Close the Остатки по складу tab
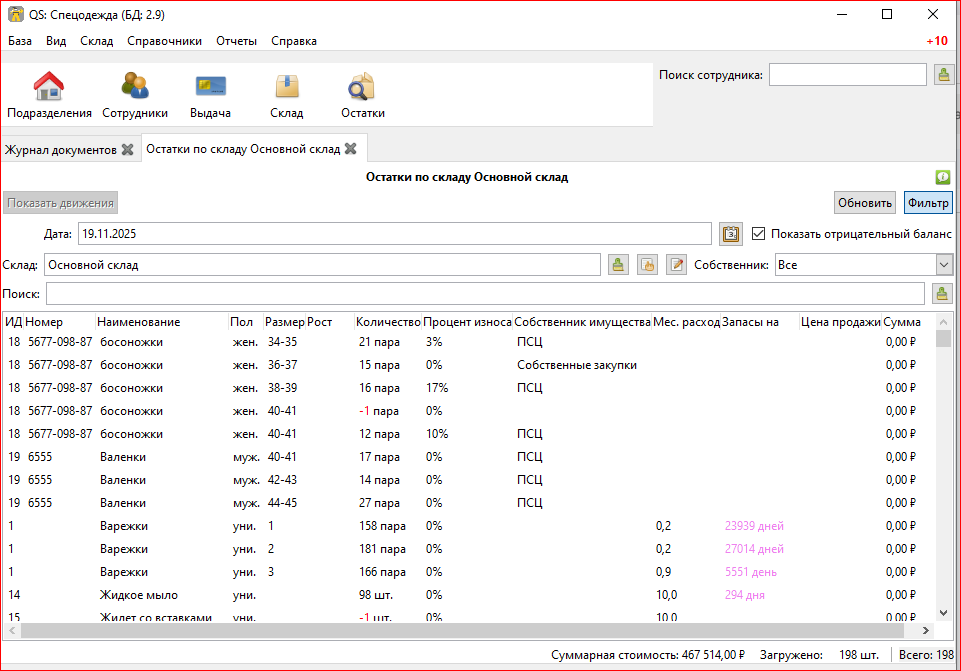This screenshot has height=671, width=961. (350, 149)
